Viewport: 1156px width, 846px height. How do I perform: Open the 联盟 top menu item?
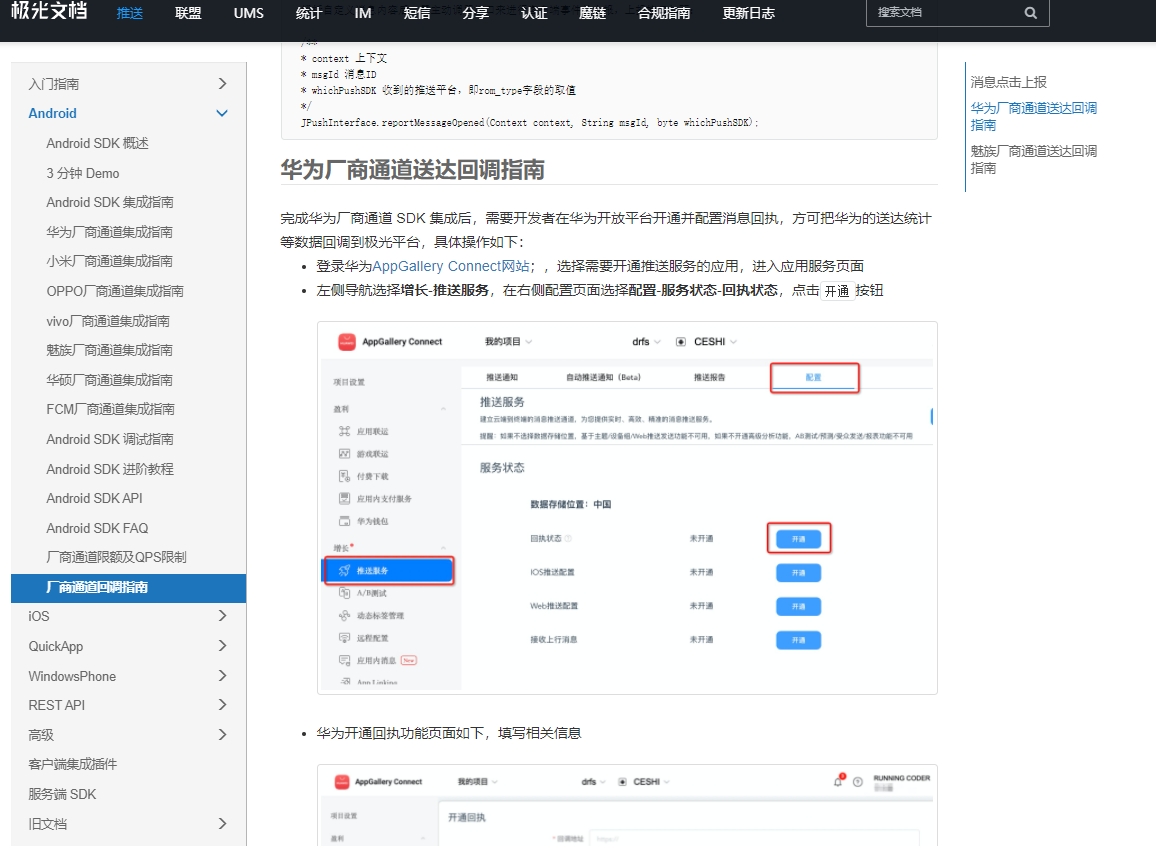point(188,13)
